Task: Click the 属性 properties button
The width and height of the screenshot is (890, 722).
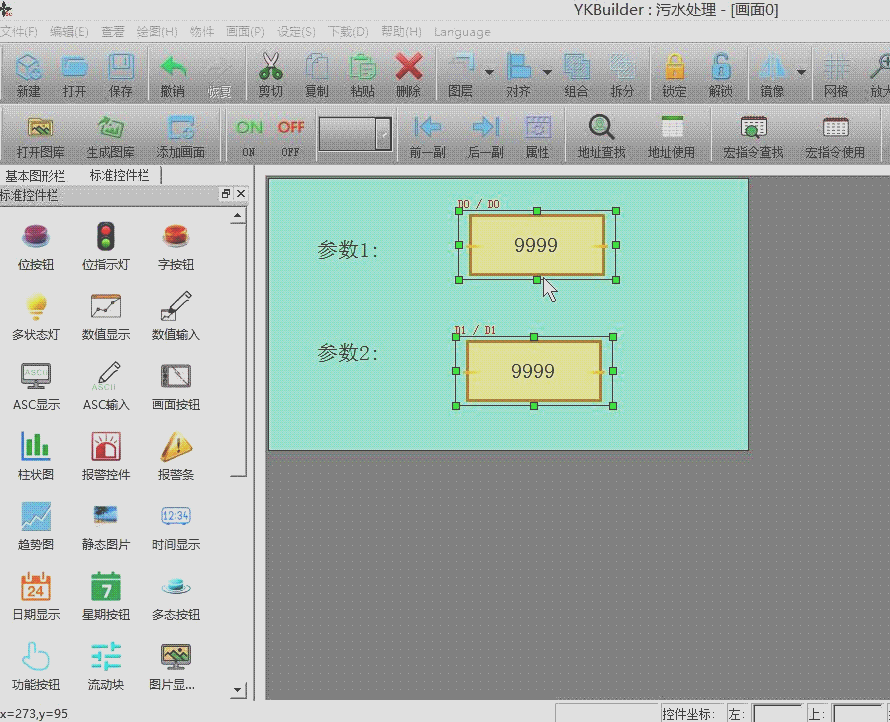Action: click(537, 128)
